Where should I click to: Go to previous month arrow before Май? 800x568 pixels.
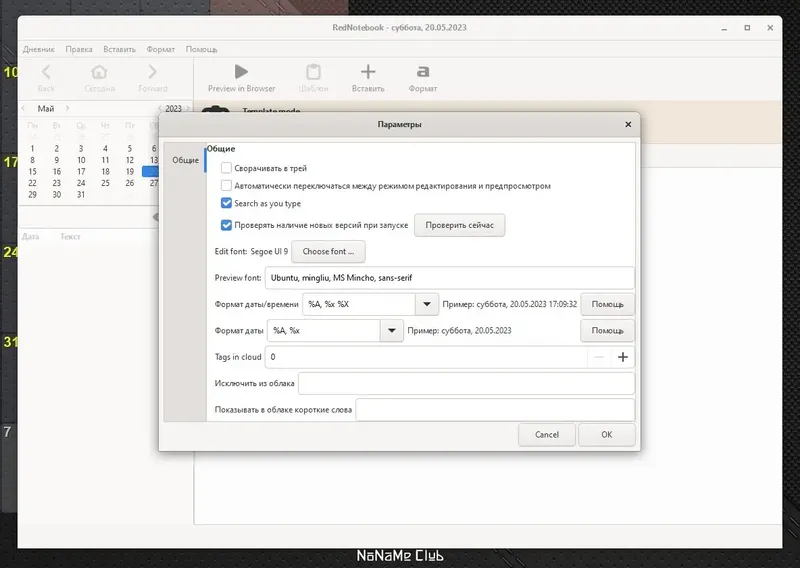(x=23, y=108)
